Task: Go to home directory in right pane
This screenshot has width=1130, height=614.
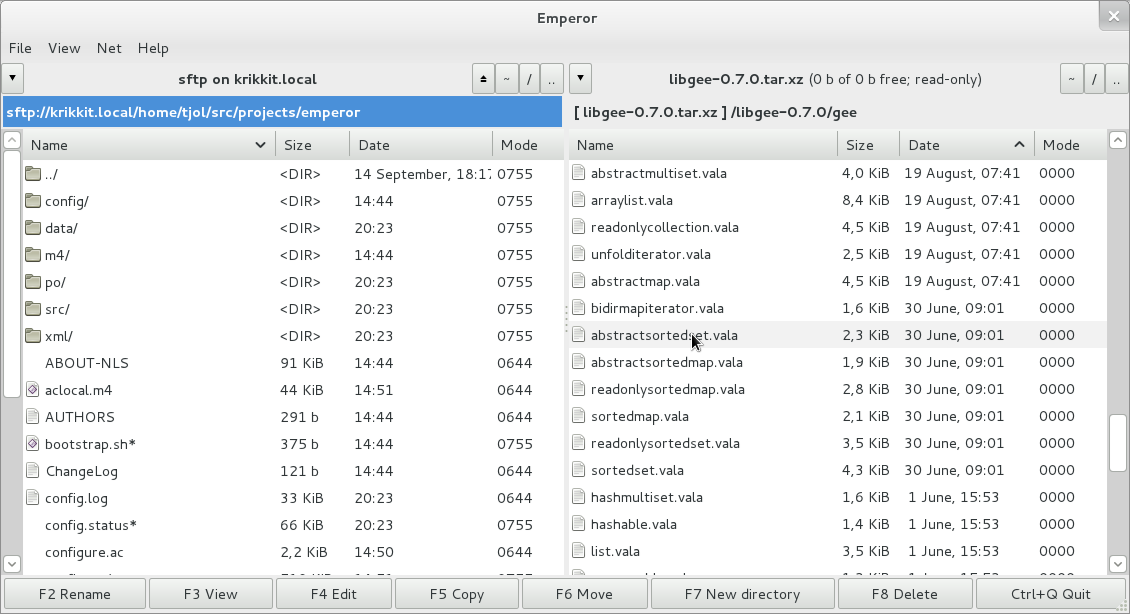Action: [x=1072, y=79]
